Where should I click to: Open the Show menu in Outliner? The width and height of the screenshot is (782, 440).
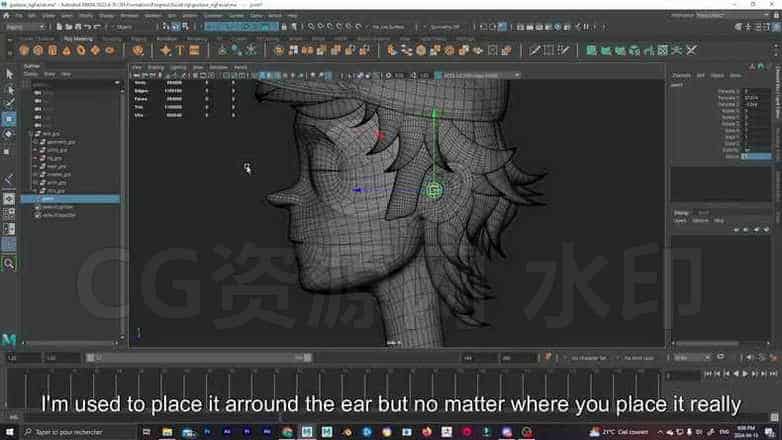[x=49, y=74]
